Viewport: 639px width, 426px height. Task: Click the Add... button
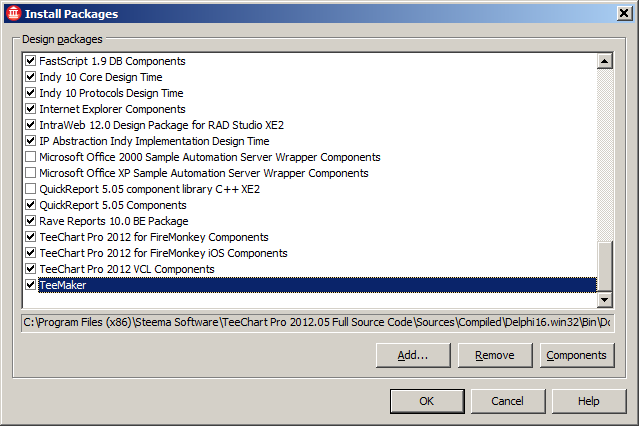pyautogui.click(x=413, y=355)
